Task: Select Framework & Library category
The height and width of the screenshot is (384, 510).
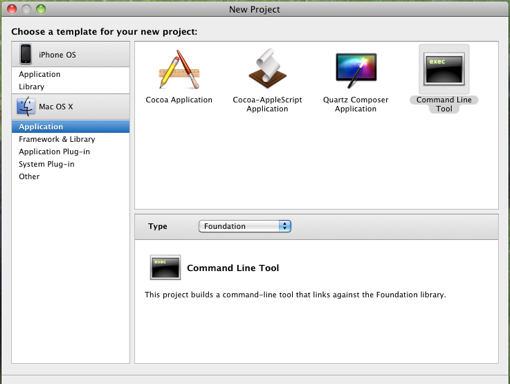Action: coord(71,139)
